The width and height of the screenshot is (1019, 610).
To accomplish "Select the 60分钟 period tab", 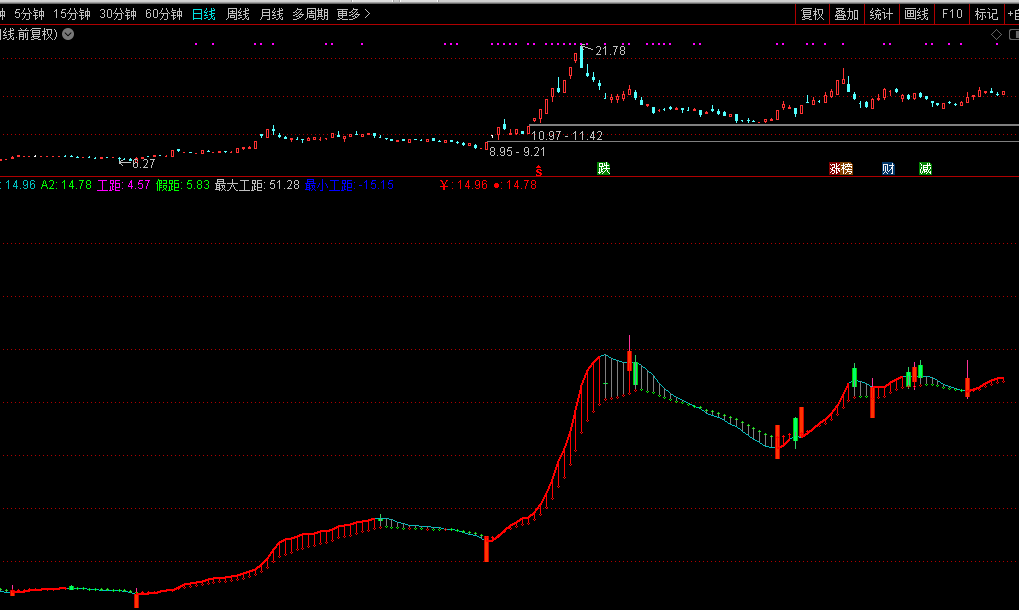I will [164, 14].
